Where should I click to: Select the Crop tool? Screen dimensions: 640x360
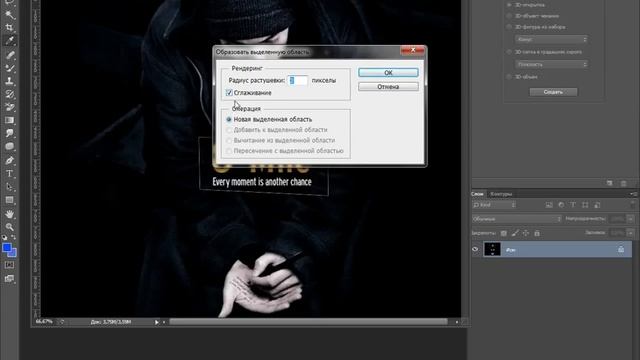point(9,28)
